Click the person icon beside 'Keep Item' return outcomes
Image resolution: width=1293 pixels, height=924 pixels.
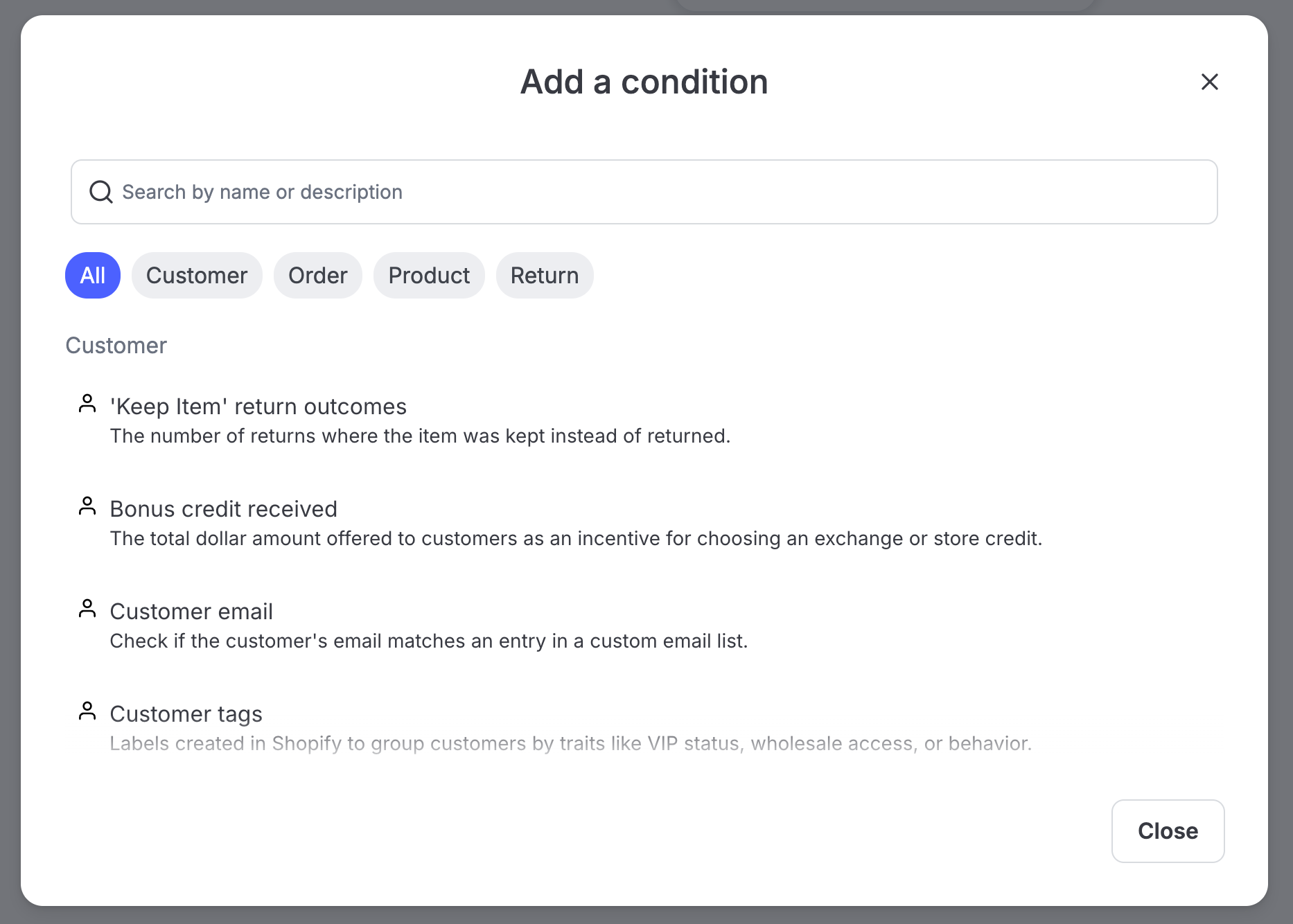pyautogui.click(x=87, y=404)
